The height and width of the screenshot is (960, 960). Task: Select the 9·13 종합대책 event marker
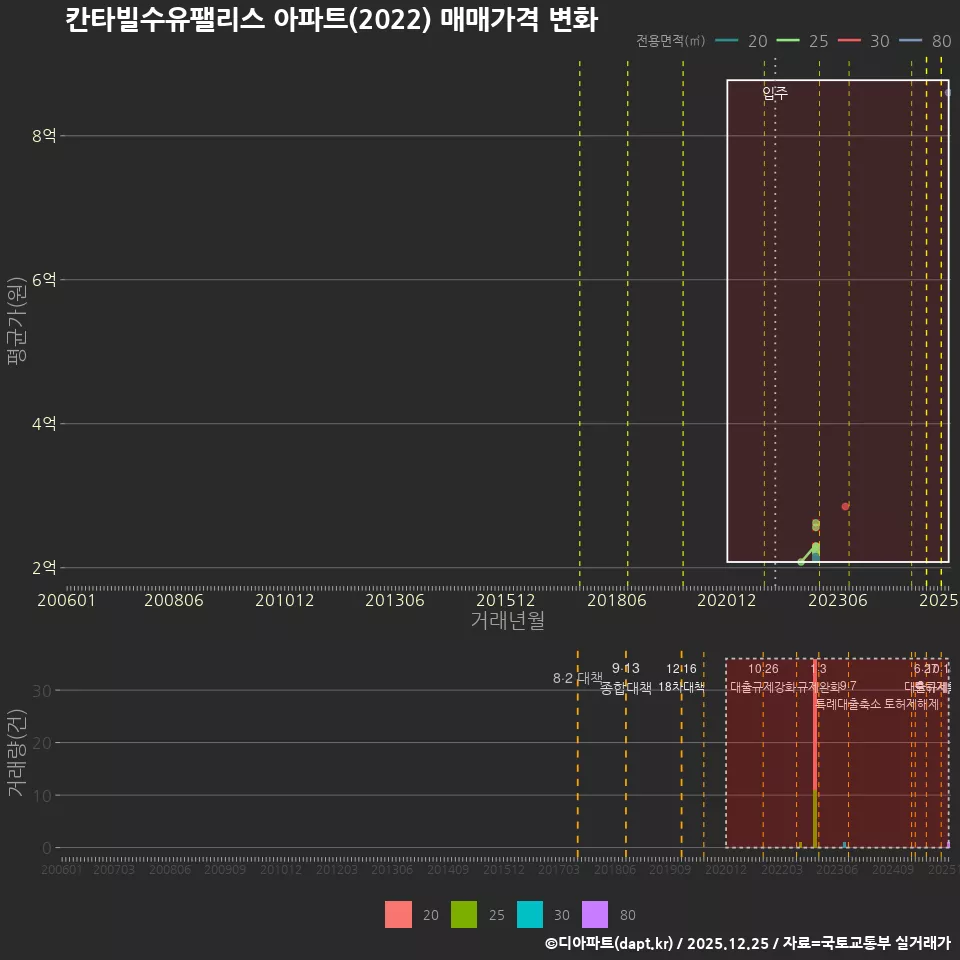[x=626, y=679]
